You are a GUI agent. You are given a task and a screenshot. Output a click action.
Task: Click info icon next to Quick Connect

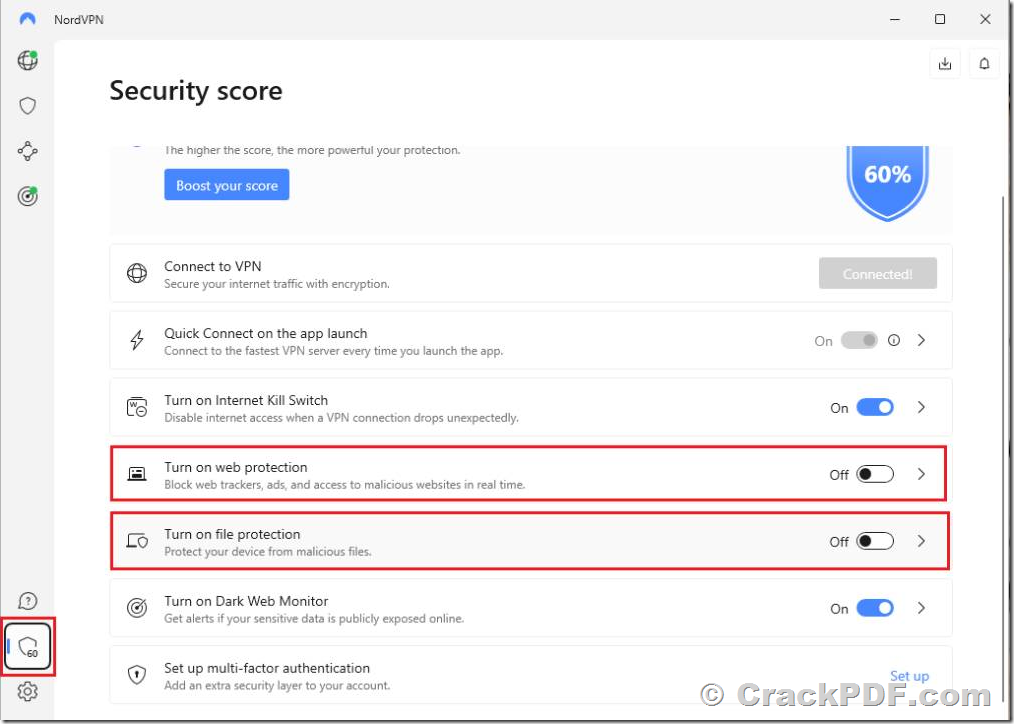click(x=894, y=340)
